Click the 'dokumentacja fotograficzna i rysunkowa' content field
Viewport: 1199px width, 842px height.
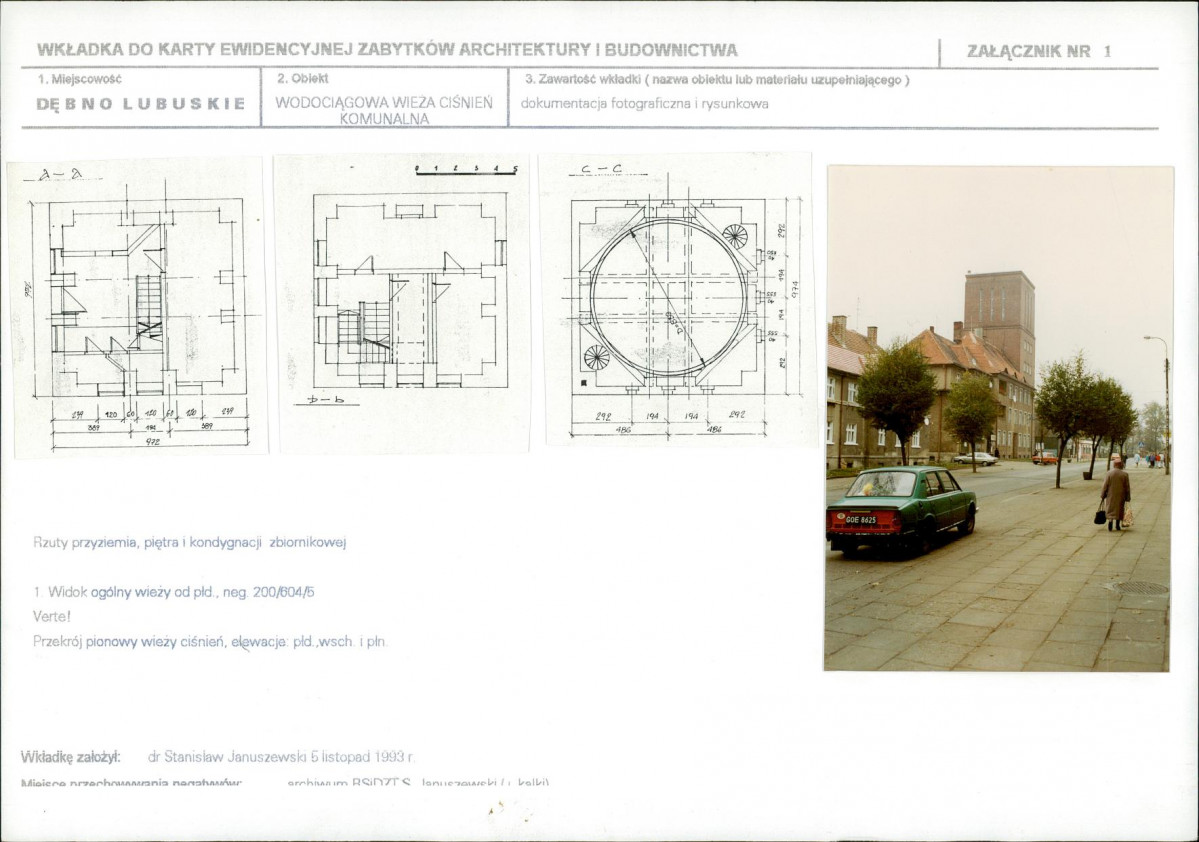(x=645, y=103)
